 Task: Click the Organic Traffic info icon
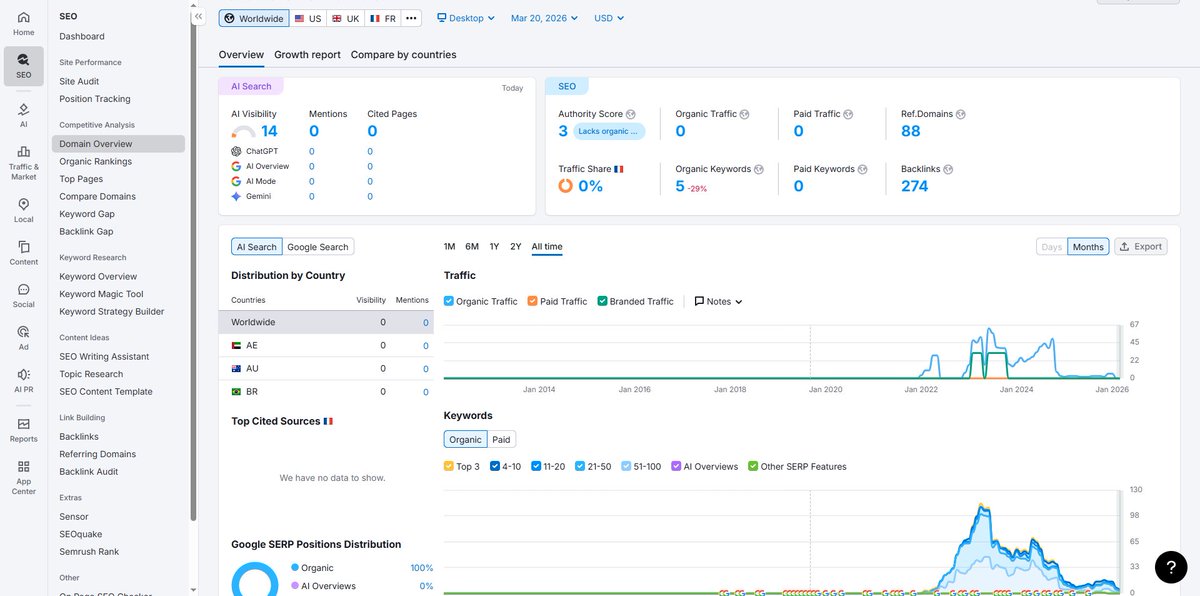click(x=745, y=114)
